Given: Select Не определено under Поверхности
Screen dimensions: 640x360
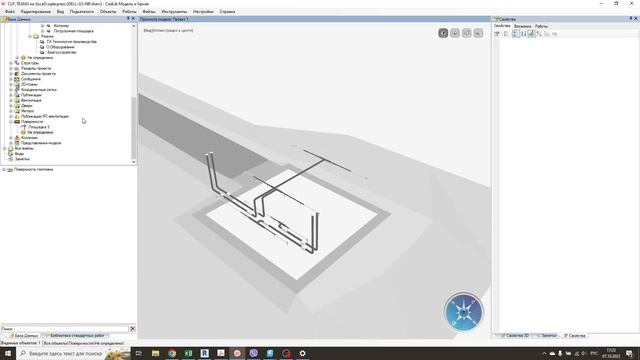Looking at the screenshot, I should click(x=40, y=132).
